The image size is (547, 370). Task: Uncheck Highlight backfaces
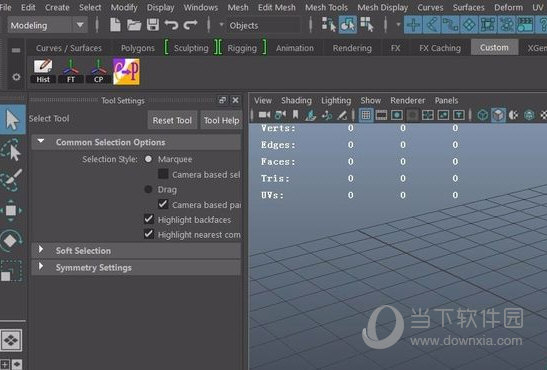tap(149, 219)
